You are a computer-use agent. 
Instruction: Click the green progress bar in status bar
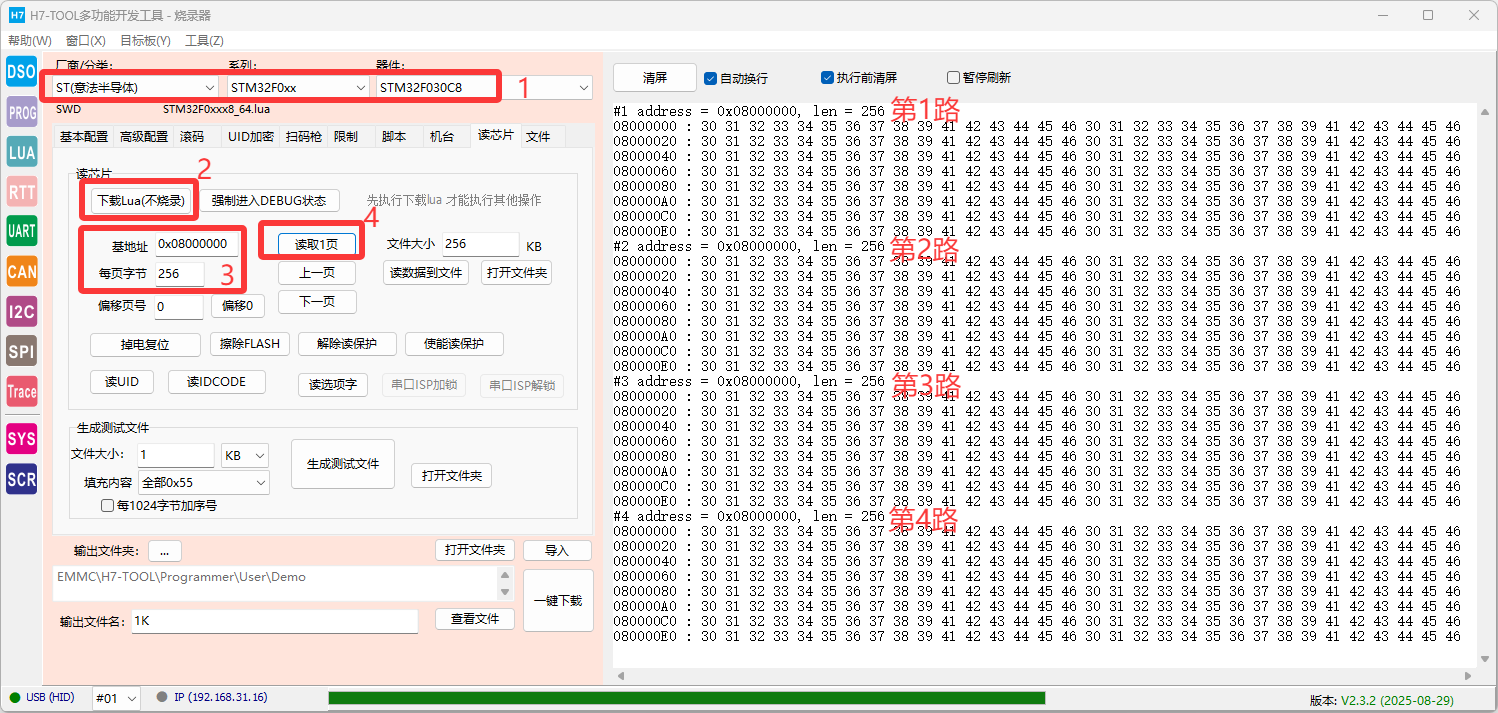pyautogui.click(x=687, y=697)
